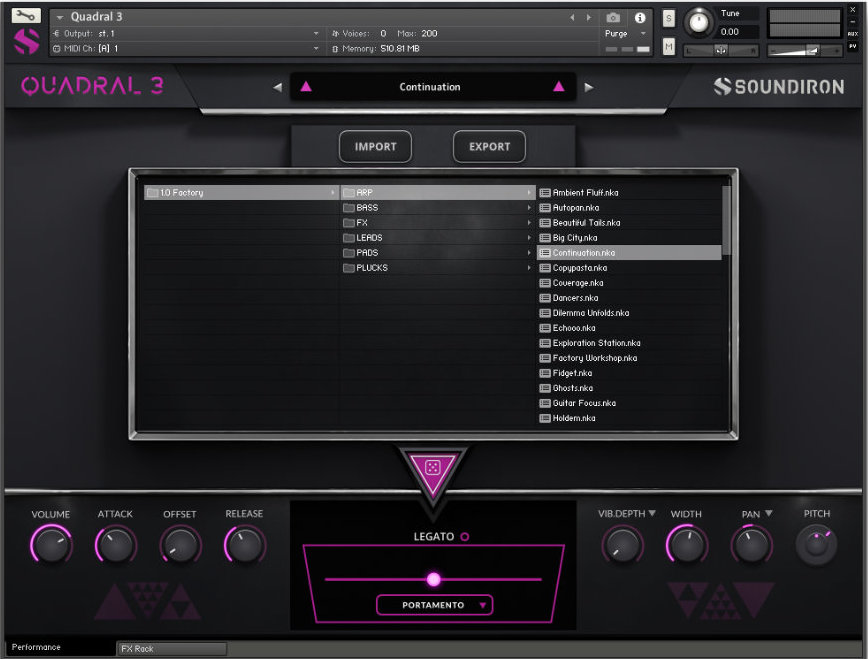Click the wrench edit-instrument icon

point(26,16)
